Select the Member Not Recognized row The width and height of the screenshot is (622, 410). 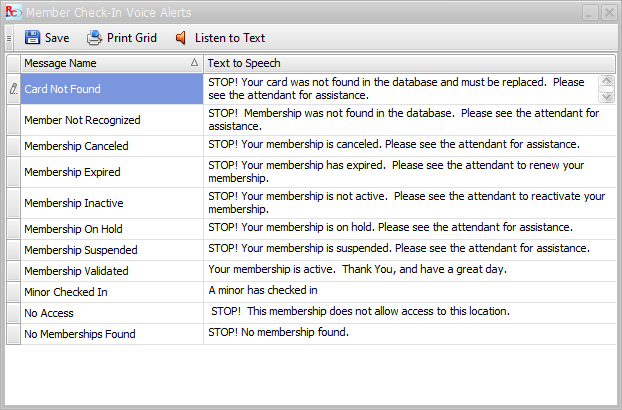[311, 120]
